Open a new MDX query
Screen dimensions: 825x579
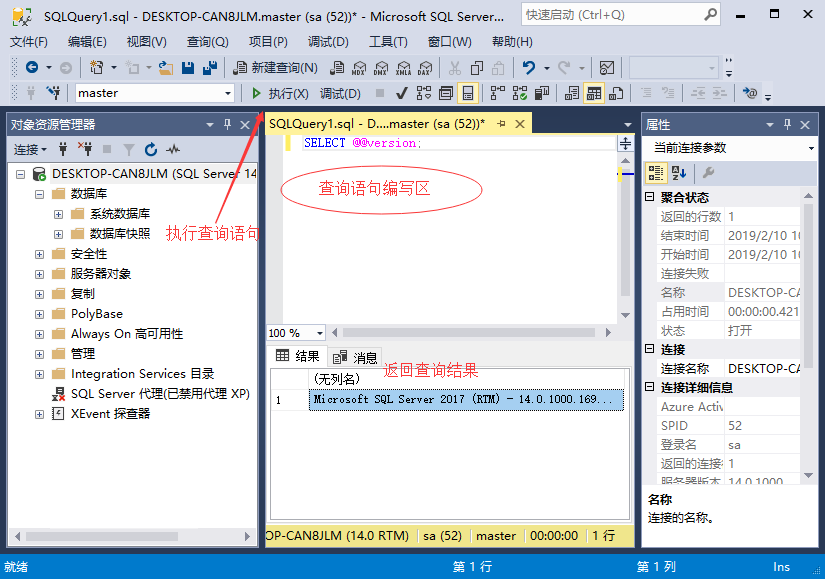coord(359,67)
